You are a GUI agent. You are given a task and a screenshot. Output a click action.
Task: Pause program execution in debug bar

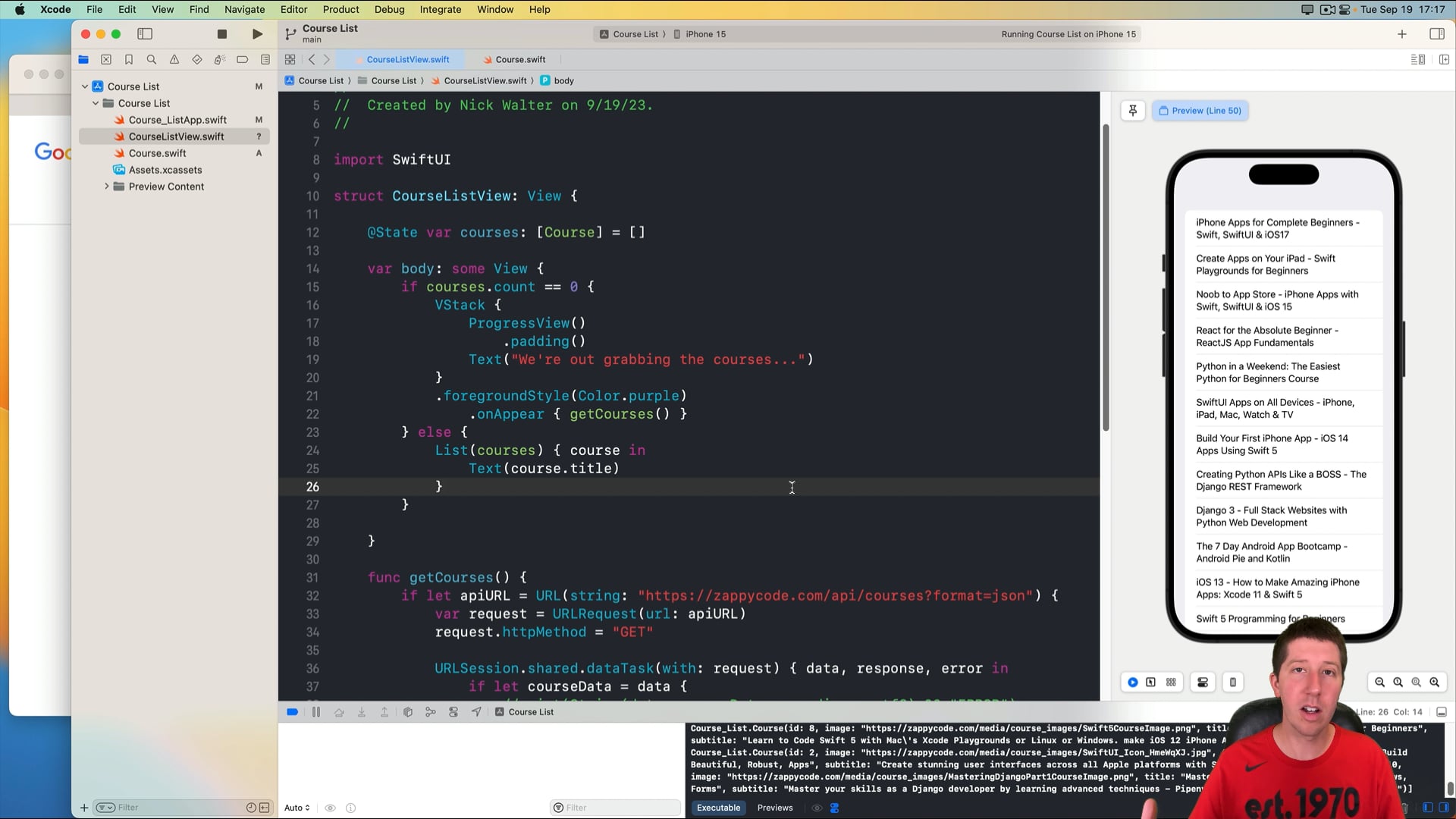[316, 712]
